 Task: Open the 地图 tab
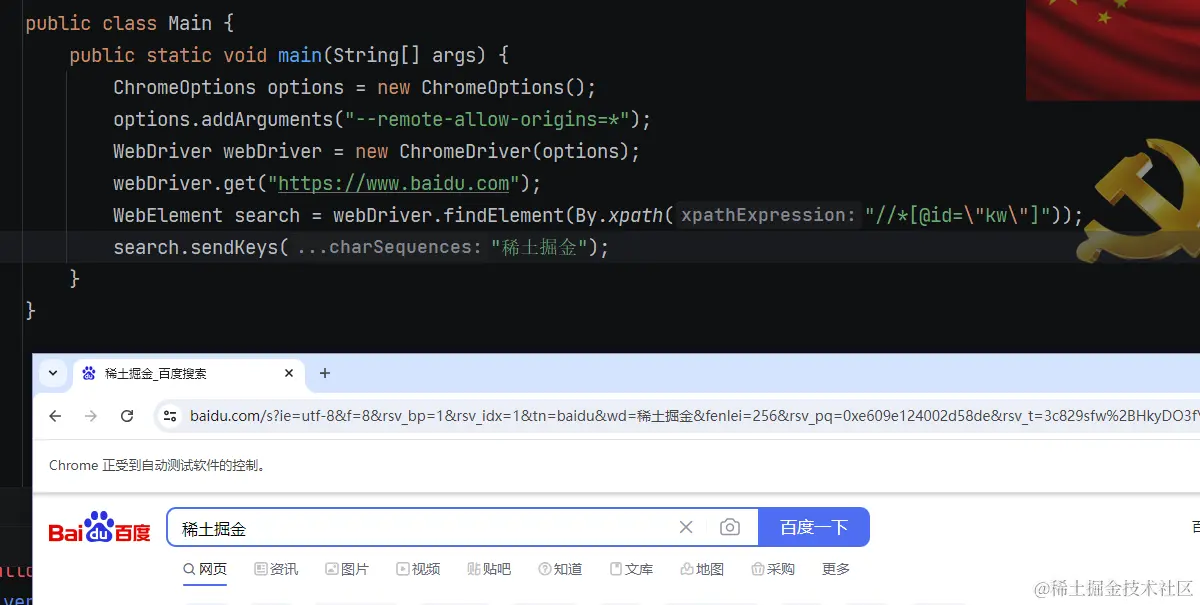(702, 569)
